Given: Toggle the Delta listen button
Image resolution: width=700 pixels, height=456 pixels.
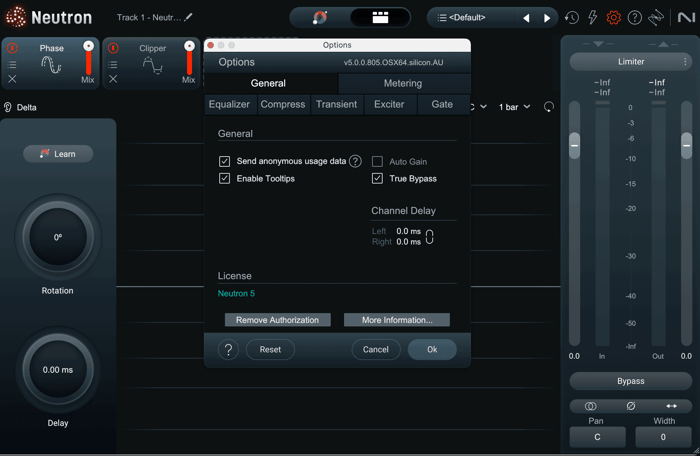Looking at the screenshot, I should point(20,107).
